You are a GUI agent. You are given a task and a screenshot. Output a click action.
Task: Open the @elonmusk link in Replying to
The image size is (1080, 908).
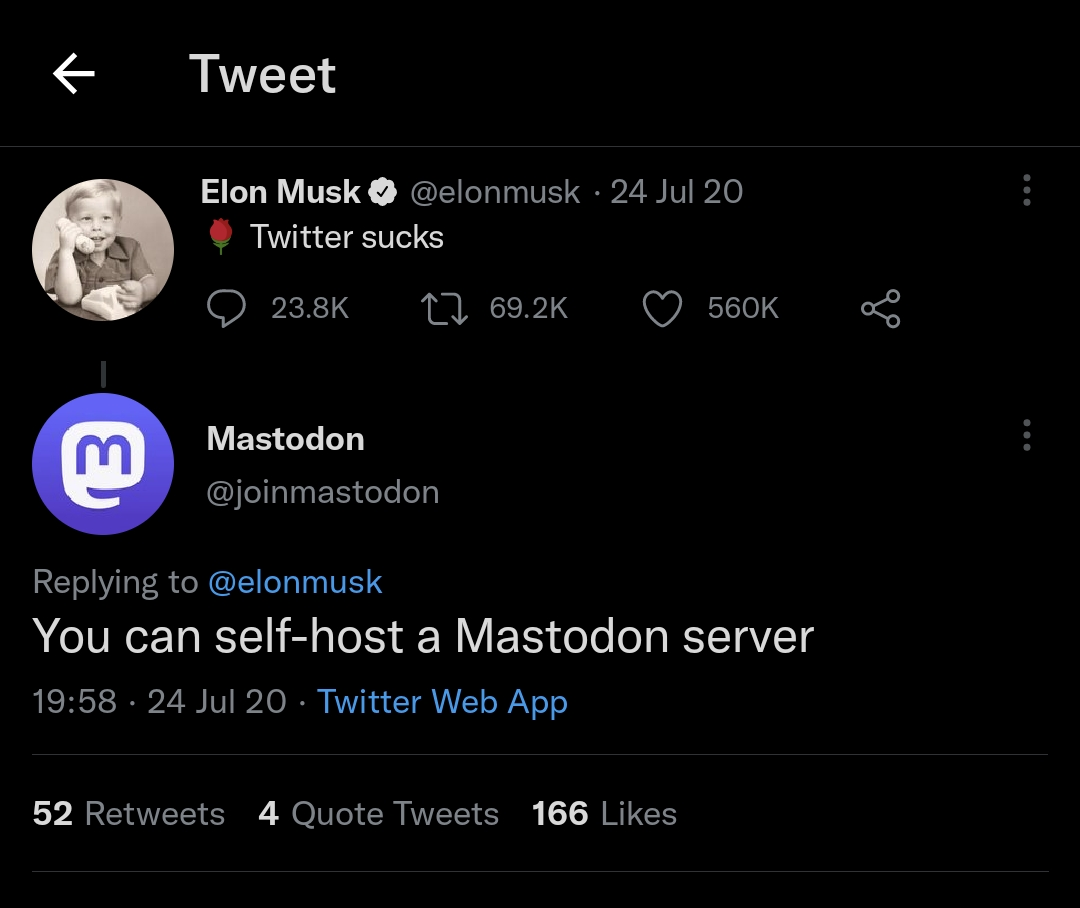coord(295,582)
